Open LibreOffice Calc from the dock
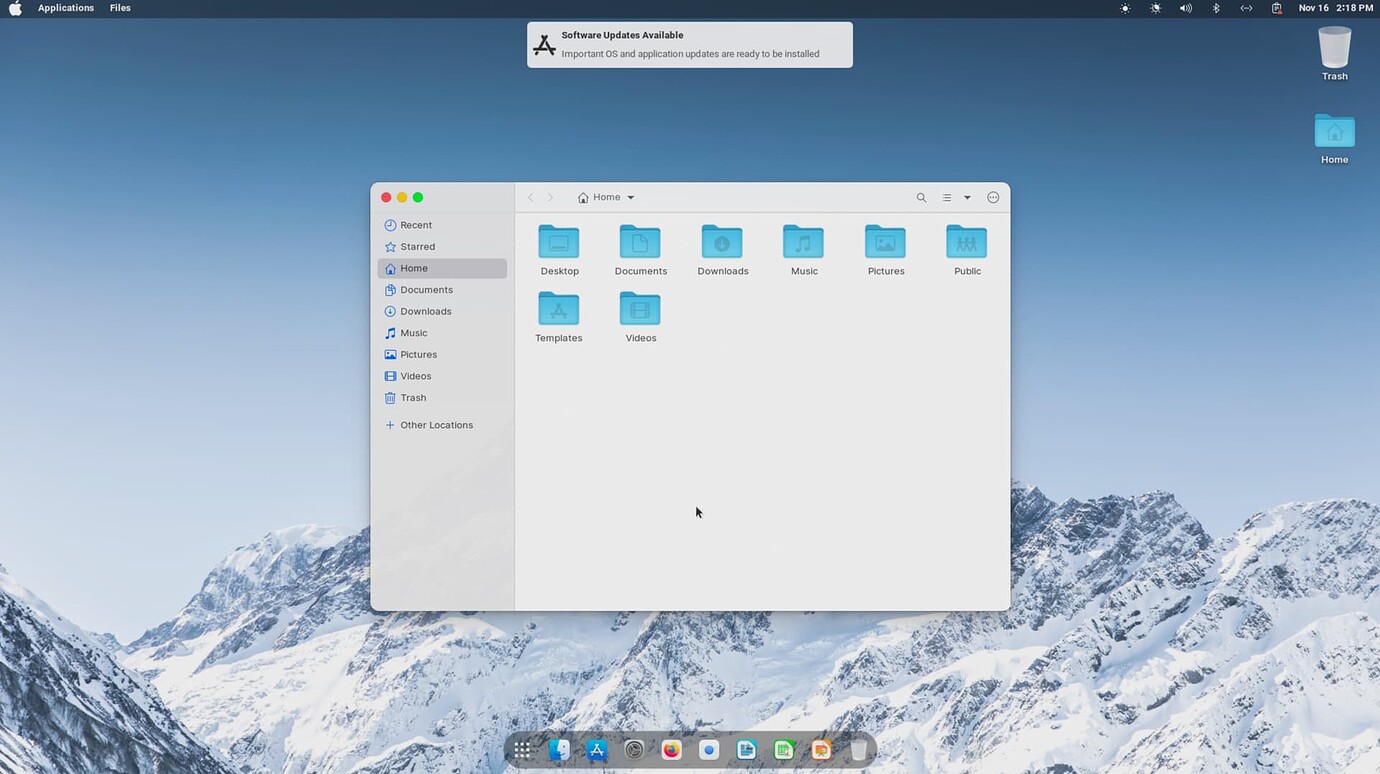This screenshot has width=1380, height=774. (x=783, y=749)
